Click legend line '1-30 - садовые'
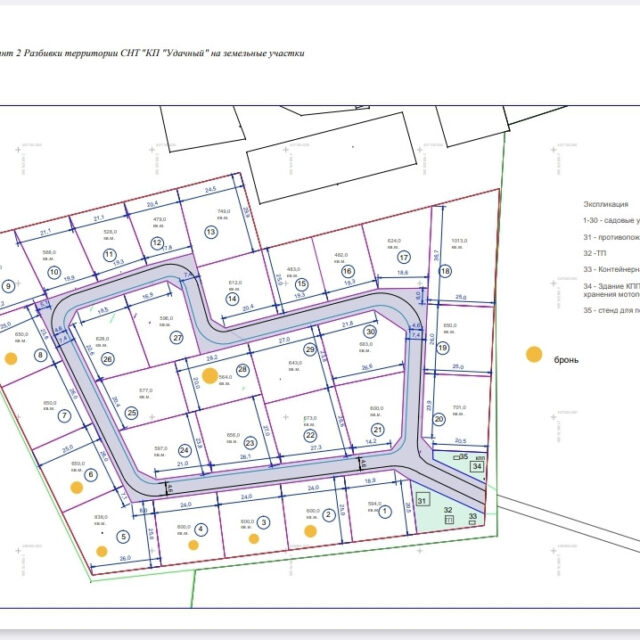Screen dimensions: 640x640 (x=611, y=220)
